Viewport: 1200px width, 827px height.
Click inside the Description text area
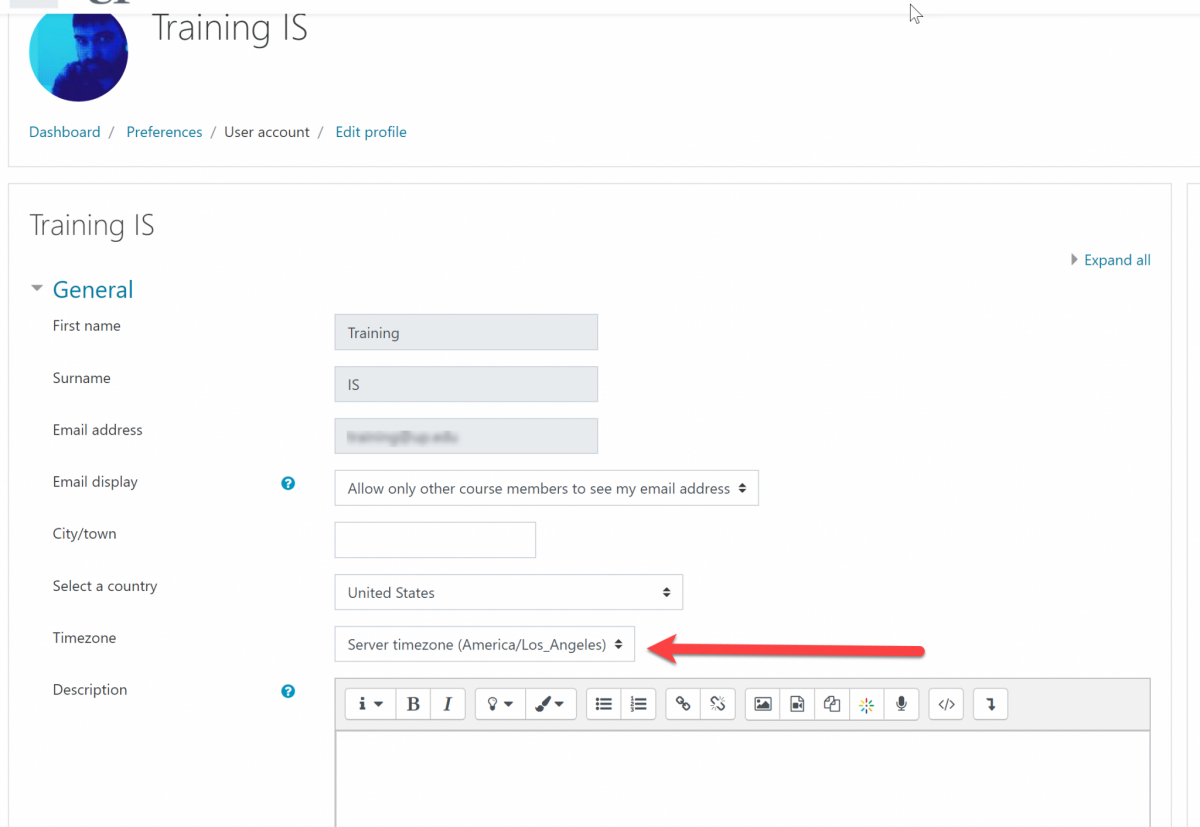(x=742, y=778)
